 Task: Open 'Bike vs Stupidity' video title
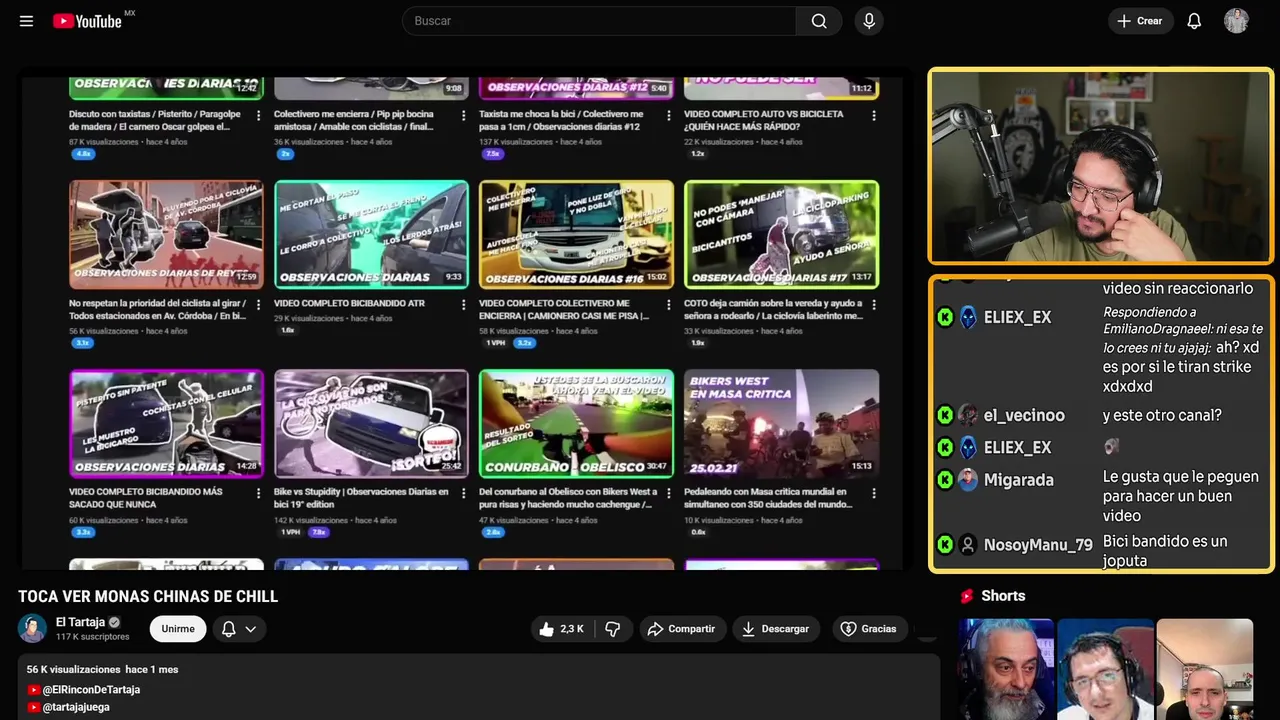point(361,498)
